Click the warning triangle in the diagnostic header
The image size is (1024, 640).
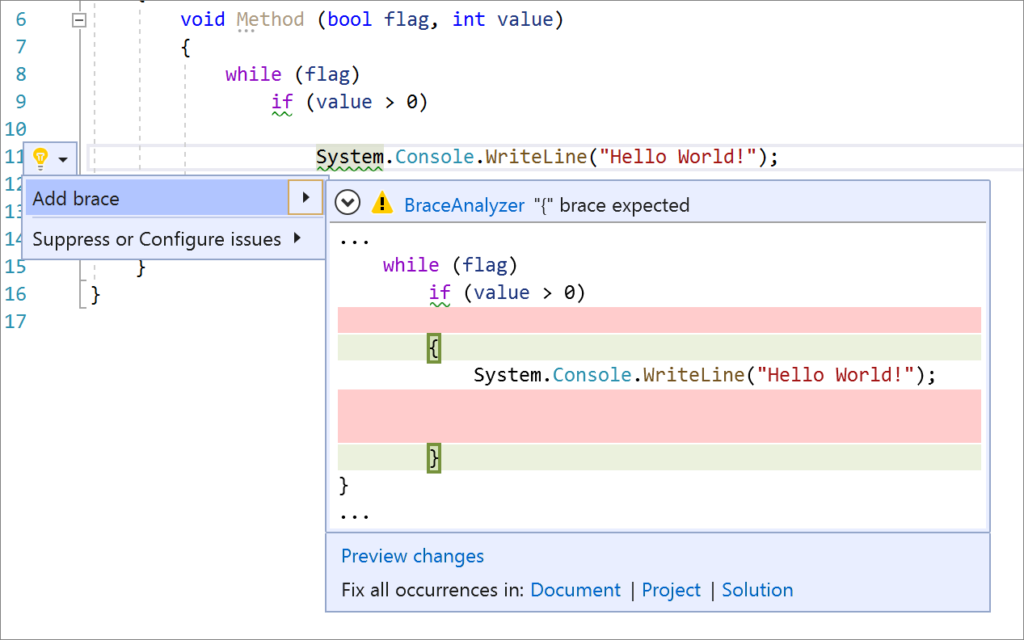coord(381,204)
